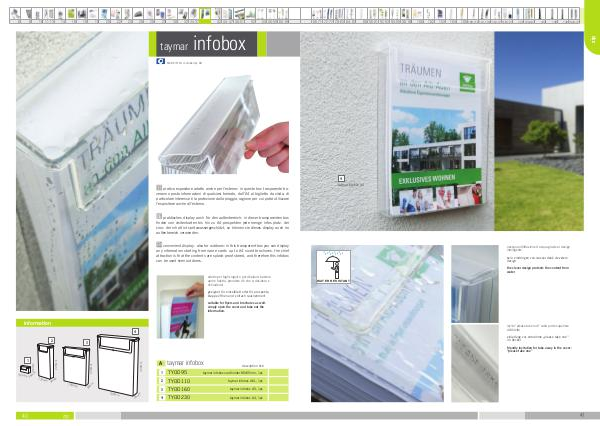The width and height of the screenshot is (600, 426).
Task: Click the 'taymar infobox' title banner
Action: pyautogui.click(x=207, y=44)
